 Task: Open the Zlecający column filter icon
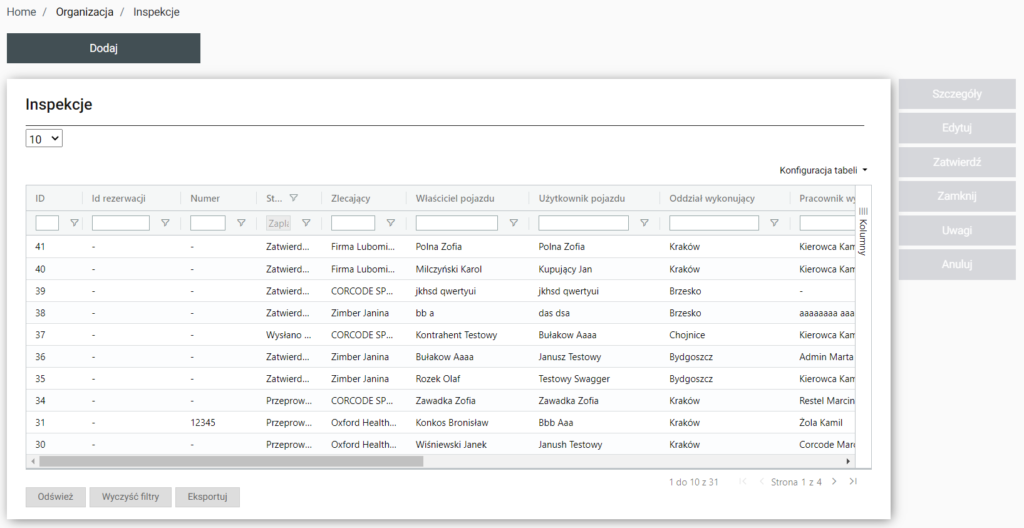point(391,223)
